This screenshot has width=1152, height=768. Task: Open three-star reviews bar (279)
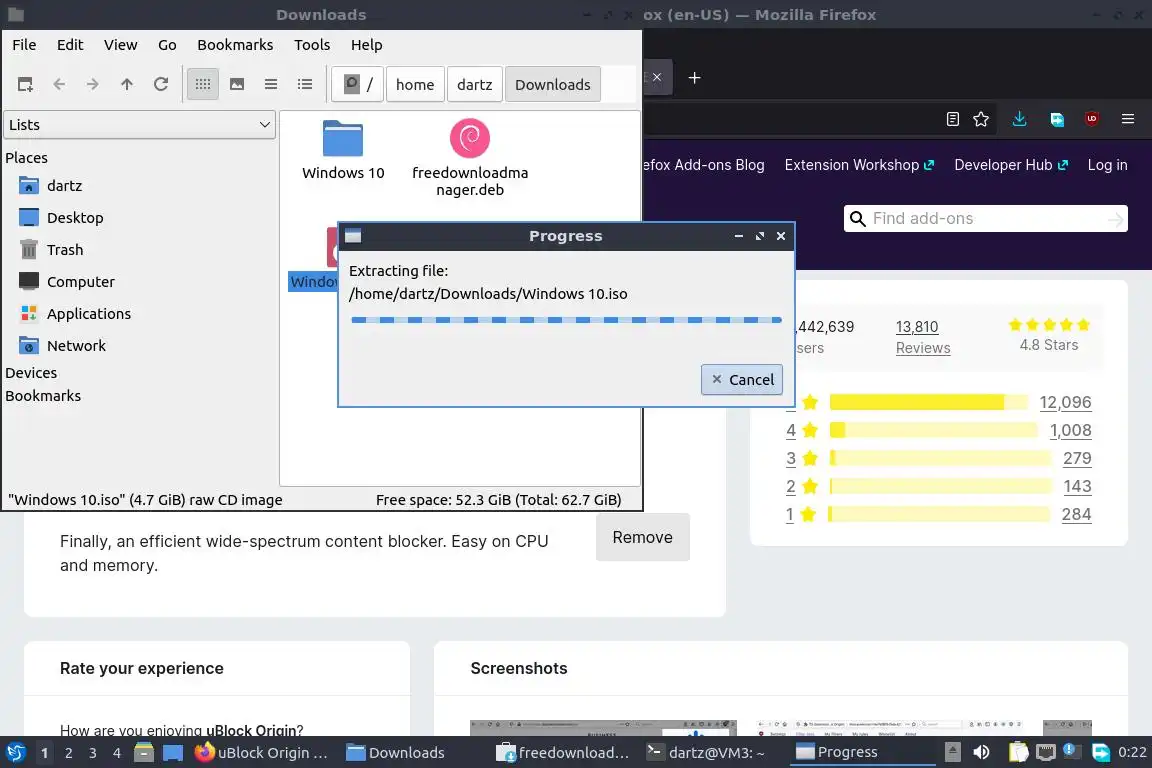tap(940, 459)
